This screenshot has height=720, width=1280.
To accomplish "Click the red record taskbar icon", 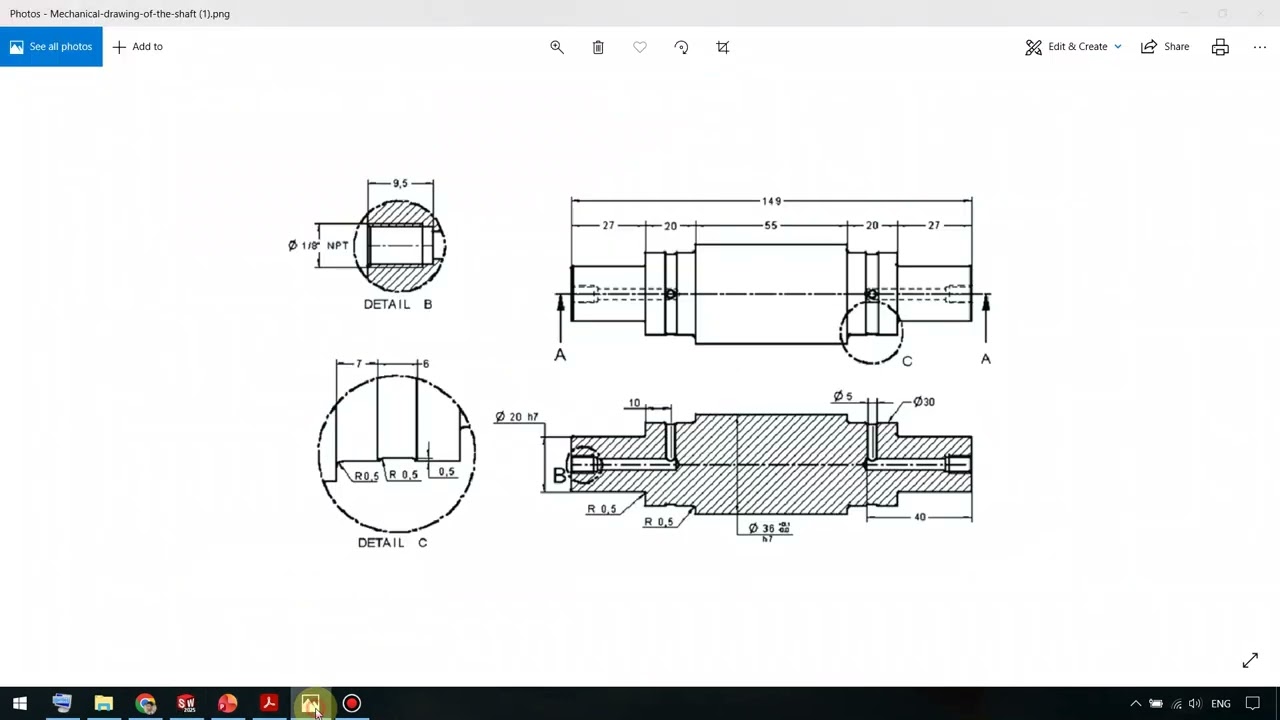I will click(352, 704).
